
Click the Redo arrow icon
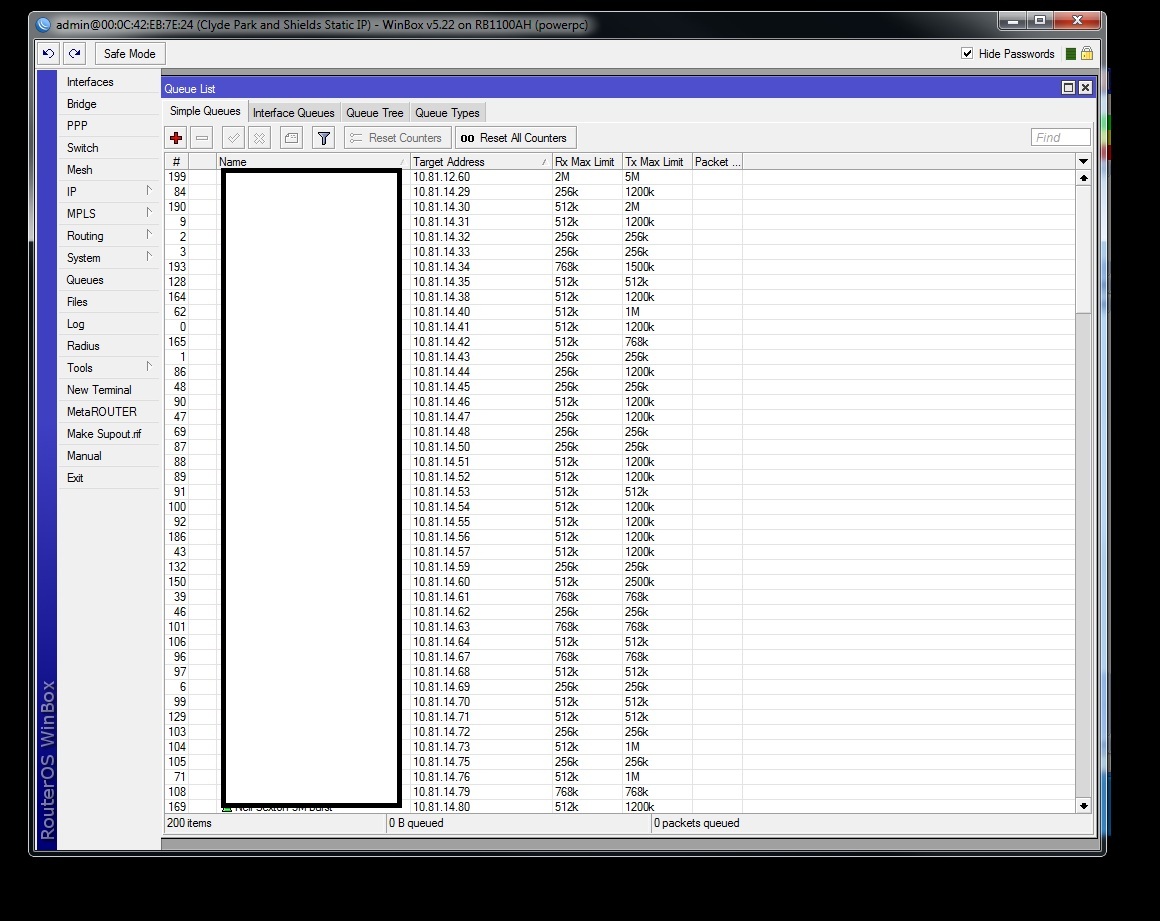pyautogui.click(x=75, y=53)
